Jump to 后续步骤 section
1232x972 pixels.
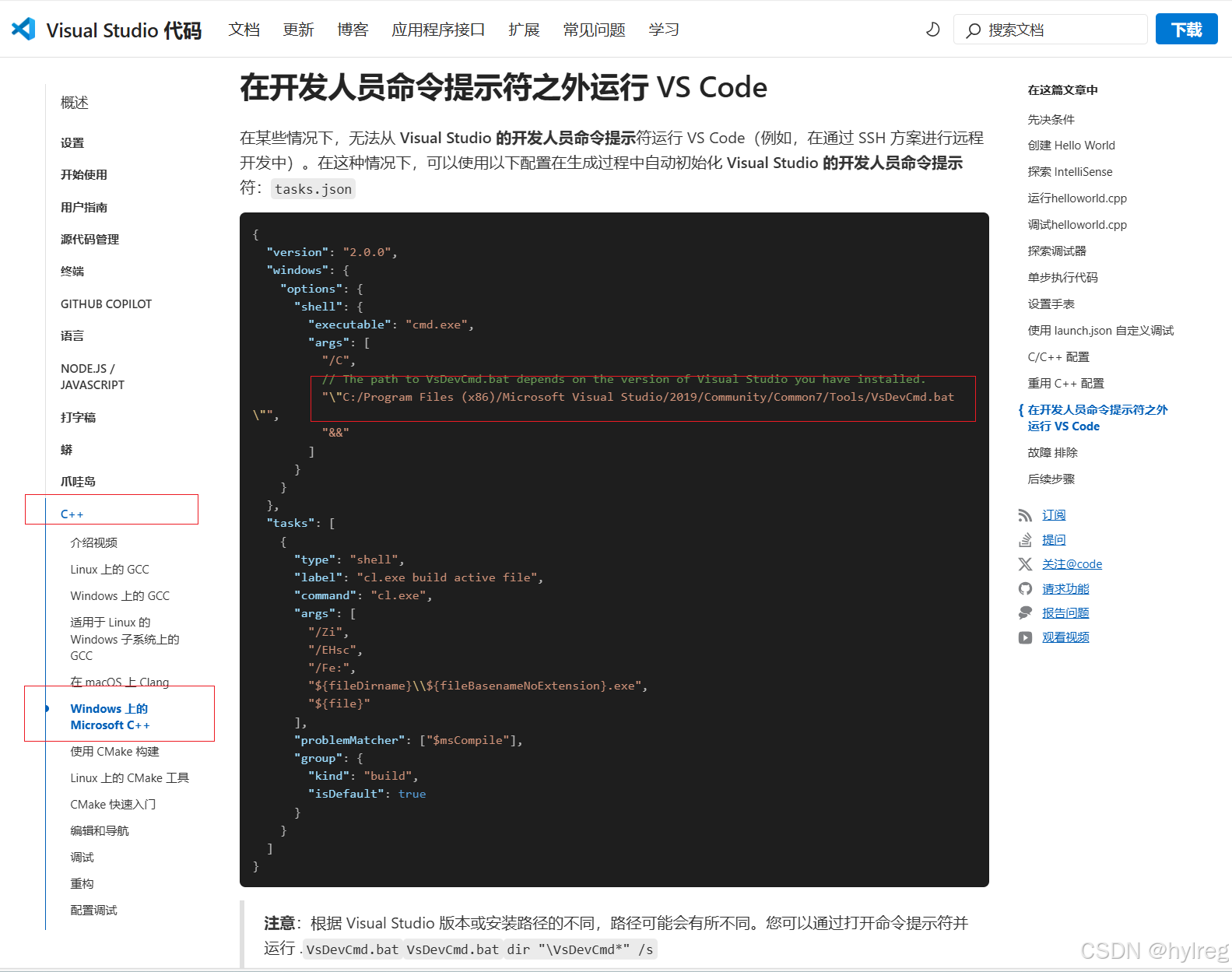[1051, 479]
